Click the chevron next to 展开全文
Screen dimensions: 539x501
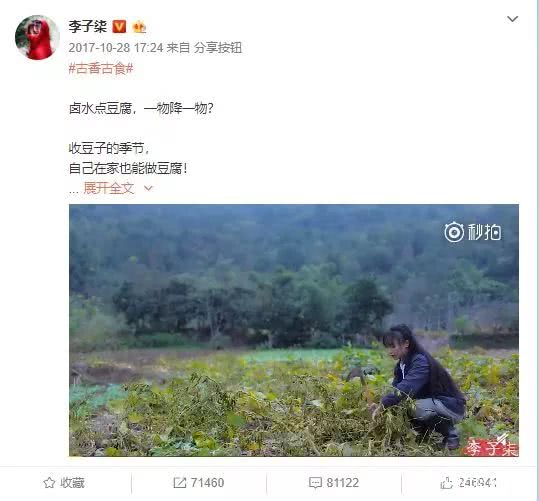(148, 188)
